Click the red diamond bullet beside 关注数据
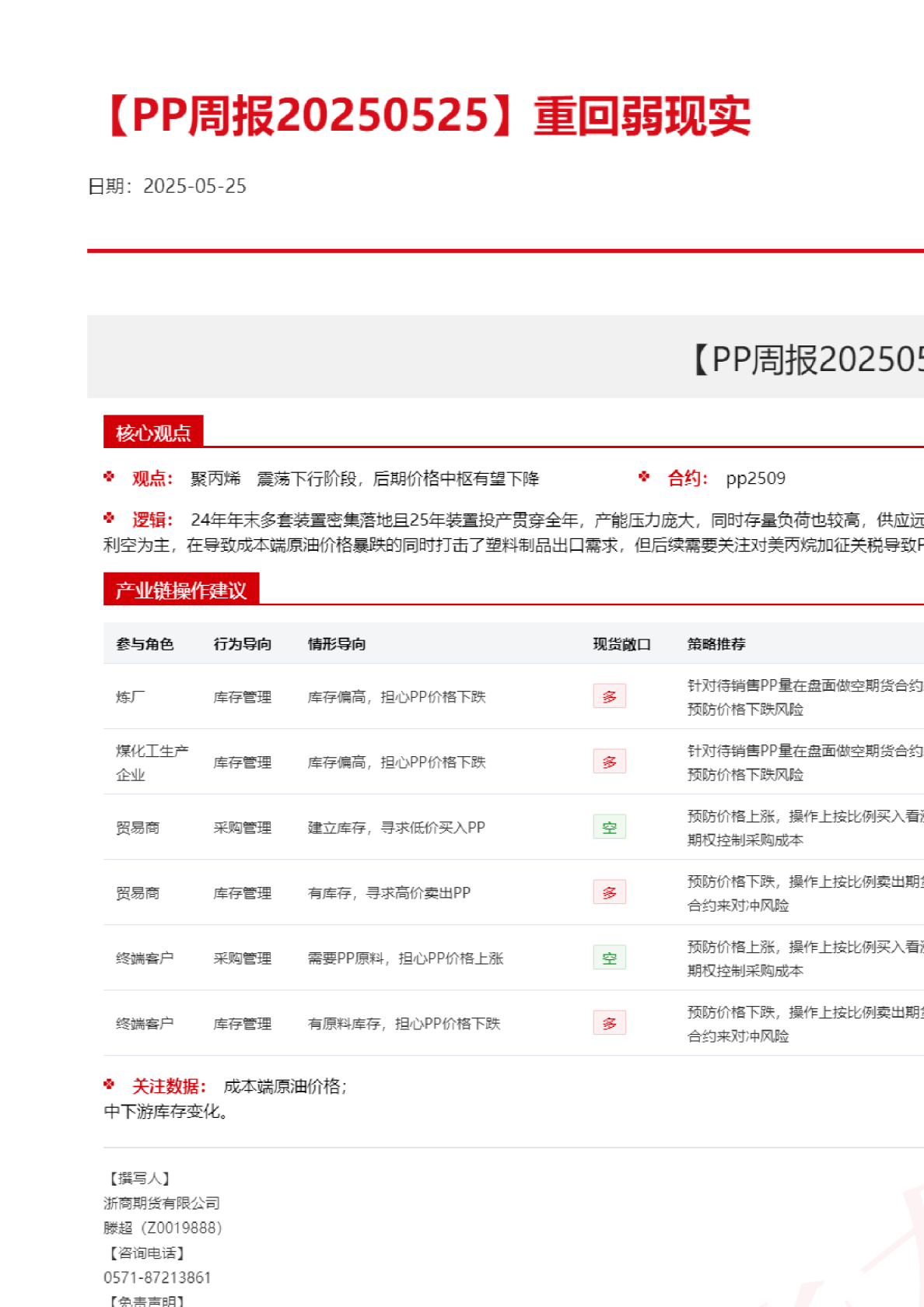The width and height of the screenshot is (924, 1307). (109, 1084)
